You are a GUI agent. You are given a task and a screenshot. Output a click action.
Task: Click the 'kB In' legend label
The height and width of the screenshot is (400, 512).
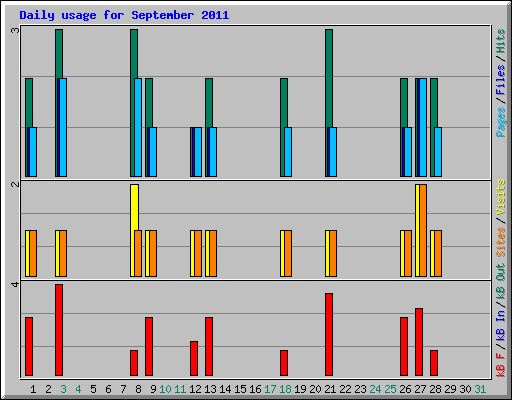500,325
